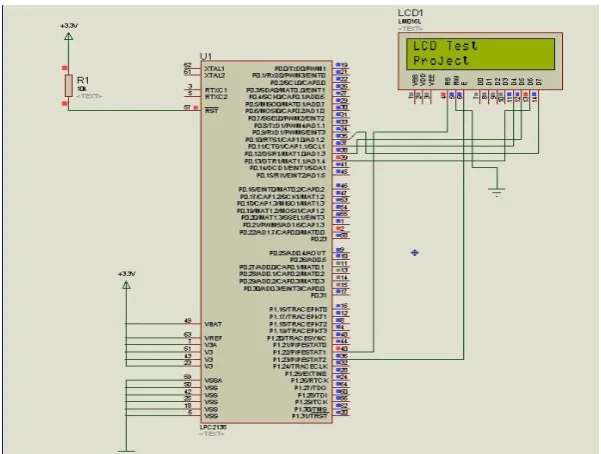
Task: Click the U1 reference label
Action: (x=206, y=56)
